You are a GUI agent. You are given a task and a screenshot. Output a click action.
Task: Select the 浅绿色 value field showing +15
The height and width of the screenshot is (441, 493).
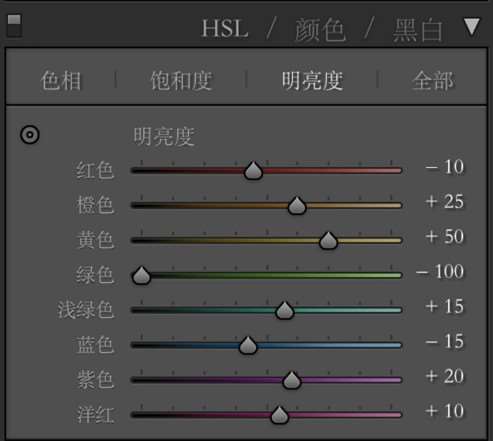[x=444, y=306]
